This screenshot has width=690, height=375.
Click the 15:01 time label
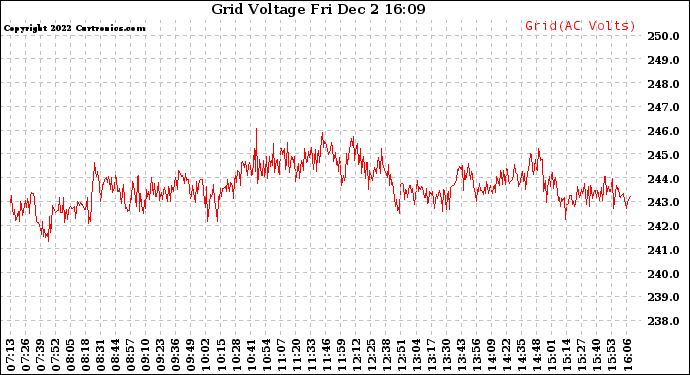tap(550, 355)
